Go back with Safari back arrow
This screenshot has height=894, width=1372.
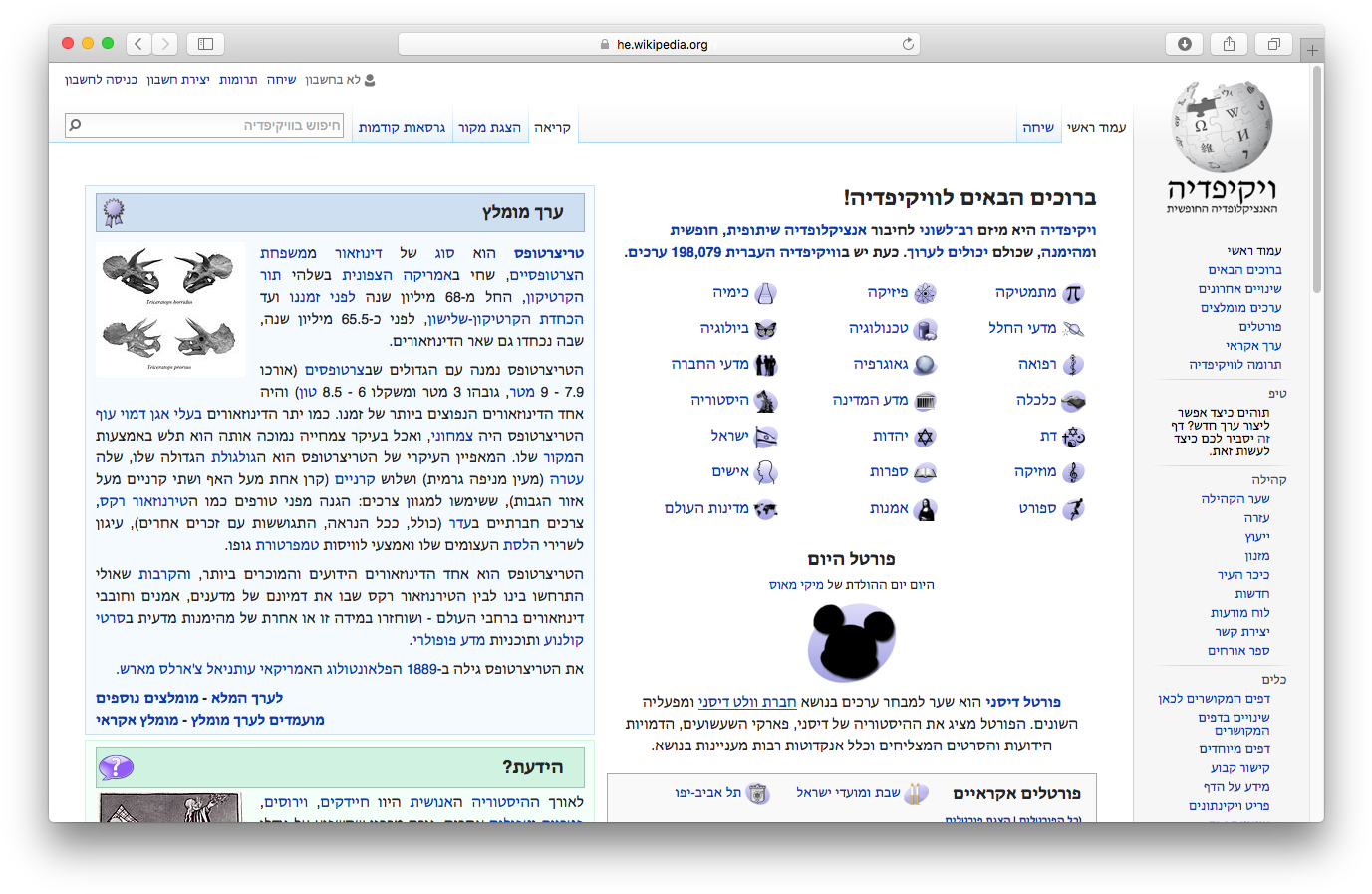138,44
